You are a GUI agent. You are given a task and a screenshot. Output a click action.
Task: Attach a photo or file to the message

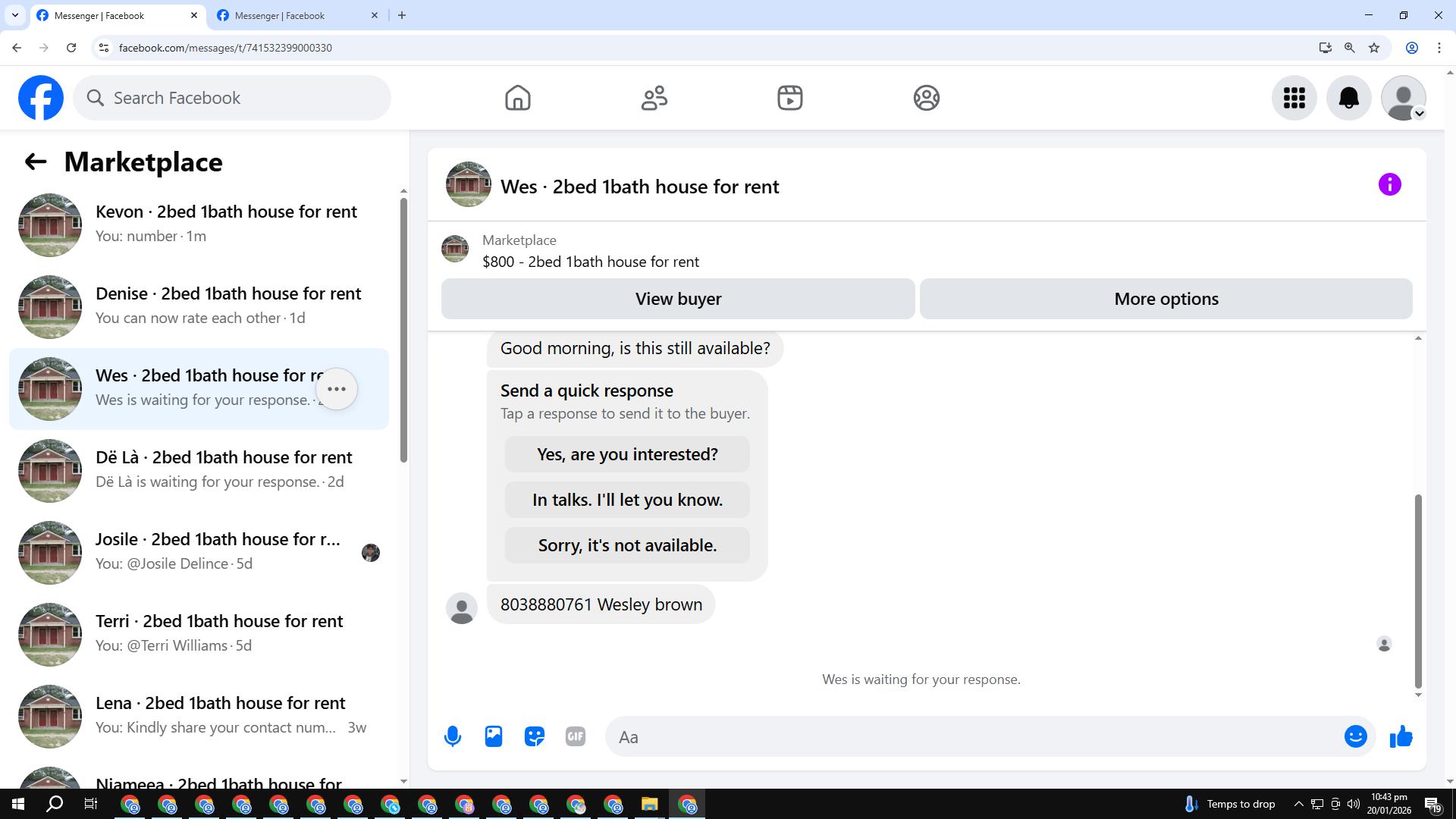tap(494, 736)
